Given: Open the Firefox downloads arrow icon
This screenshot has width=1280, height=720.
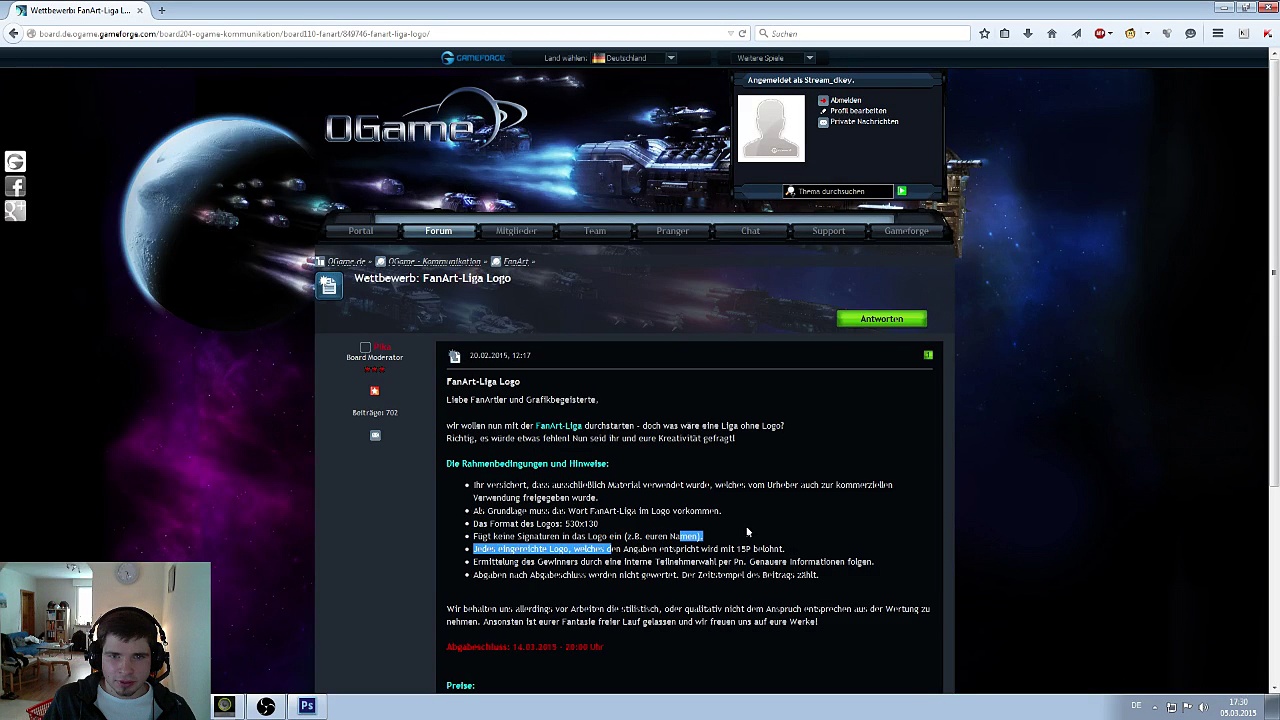Looking at the screenshot, I should [x=1027, y=34].
